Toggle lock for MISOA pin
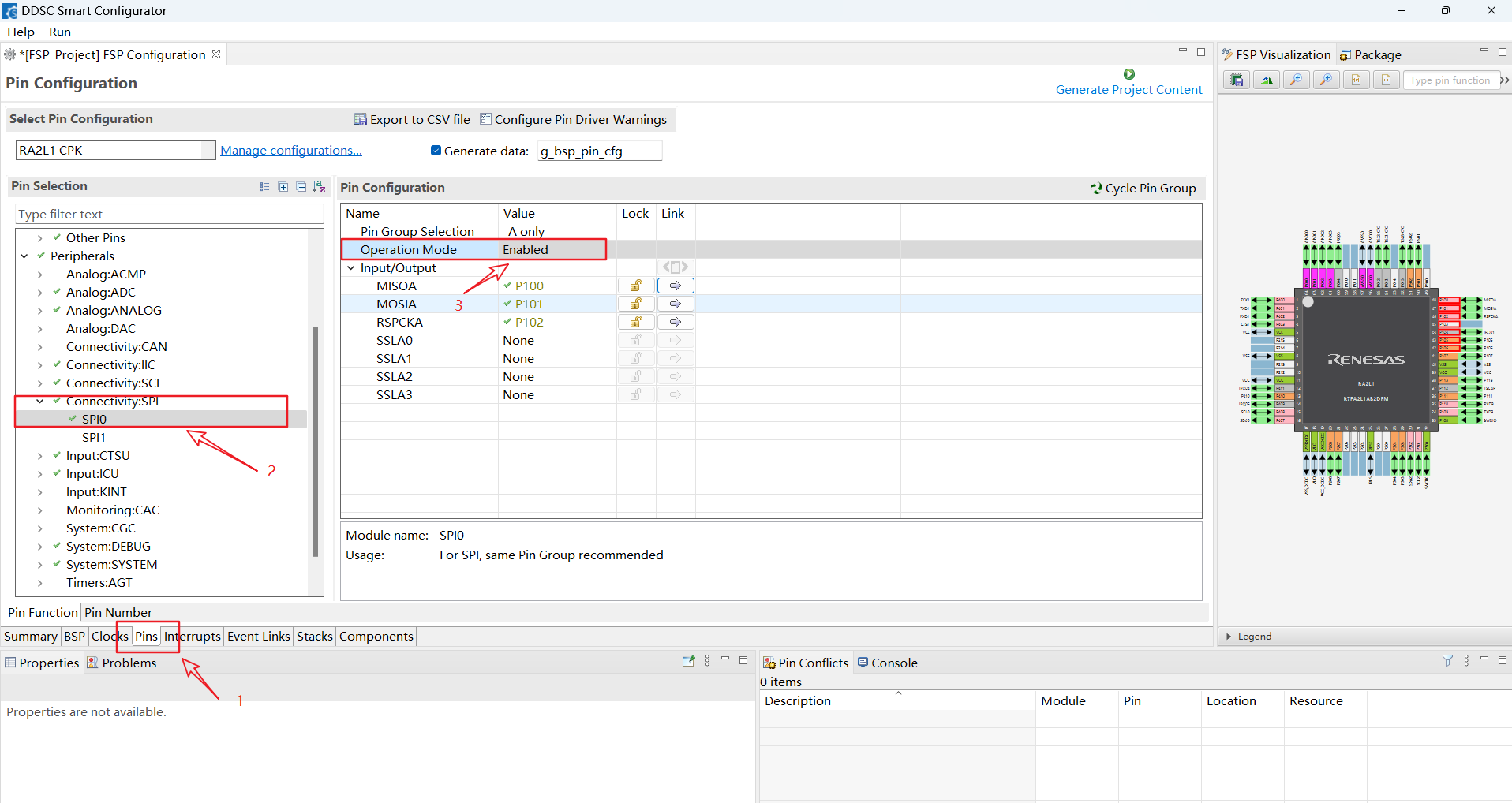The width and height of the screenshot is (1512, 803). tap(636, 286)
